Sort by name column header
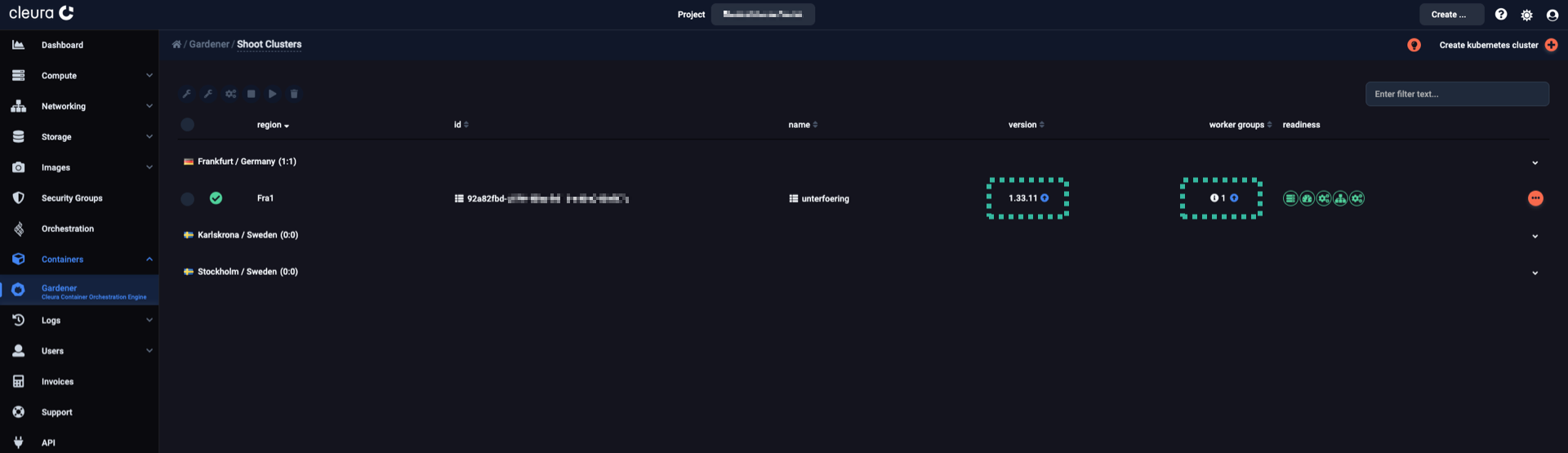Image resolution: width=1568 pixels, height=453 pixels. click(803, 125)
